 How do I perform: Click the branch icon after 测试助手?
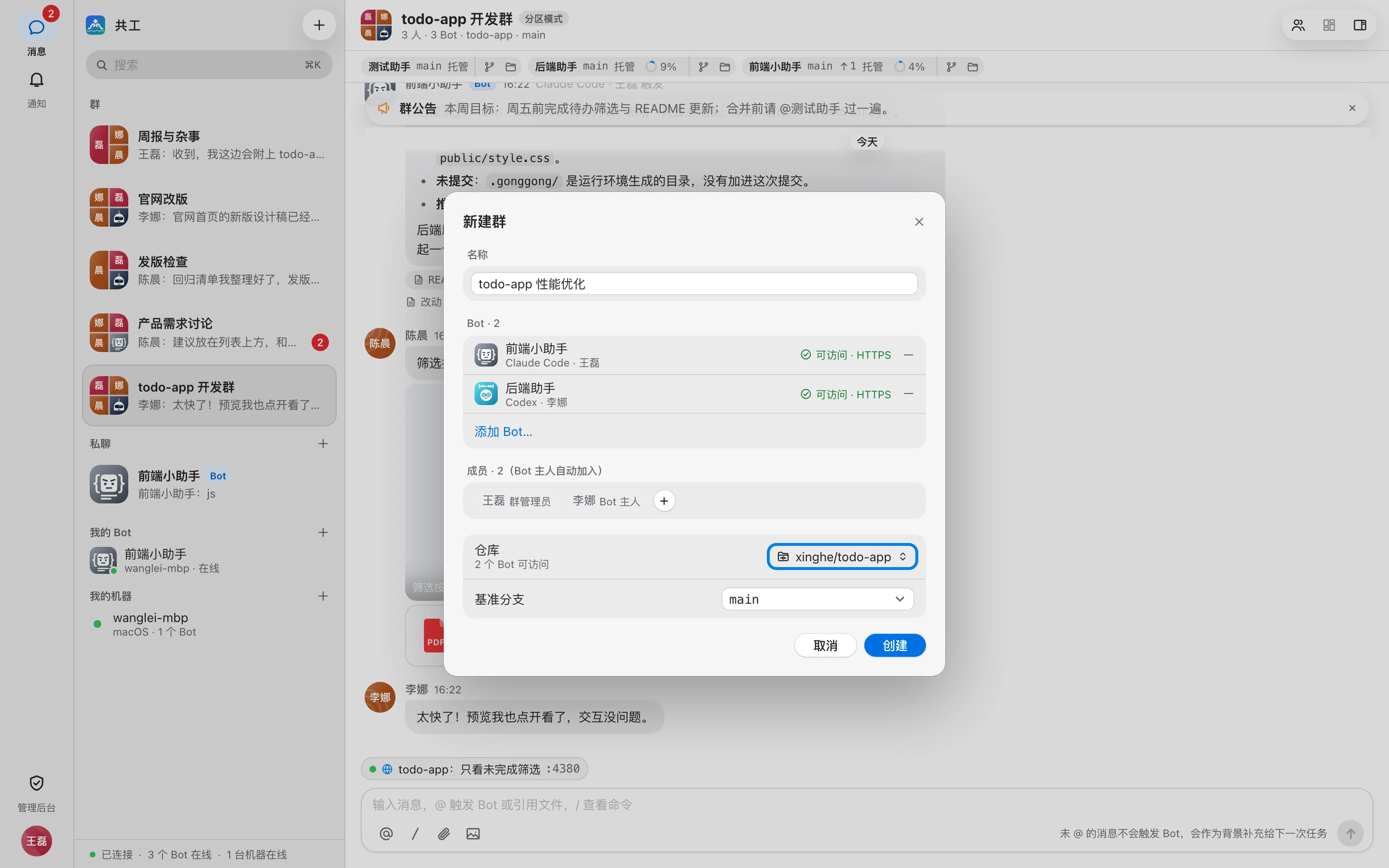(x=489, y=67)
